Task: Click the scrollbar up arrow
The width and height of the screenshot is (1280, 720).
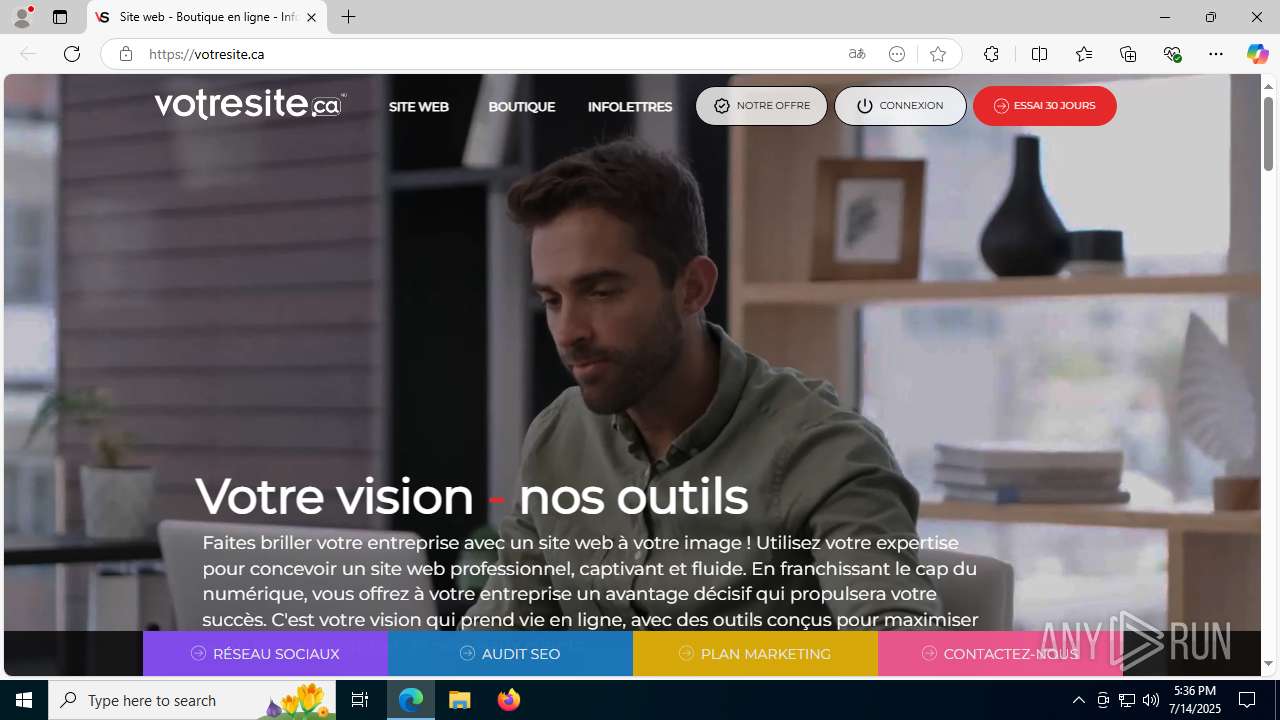Action: (1268, 86)
